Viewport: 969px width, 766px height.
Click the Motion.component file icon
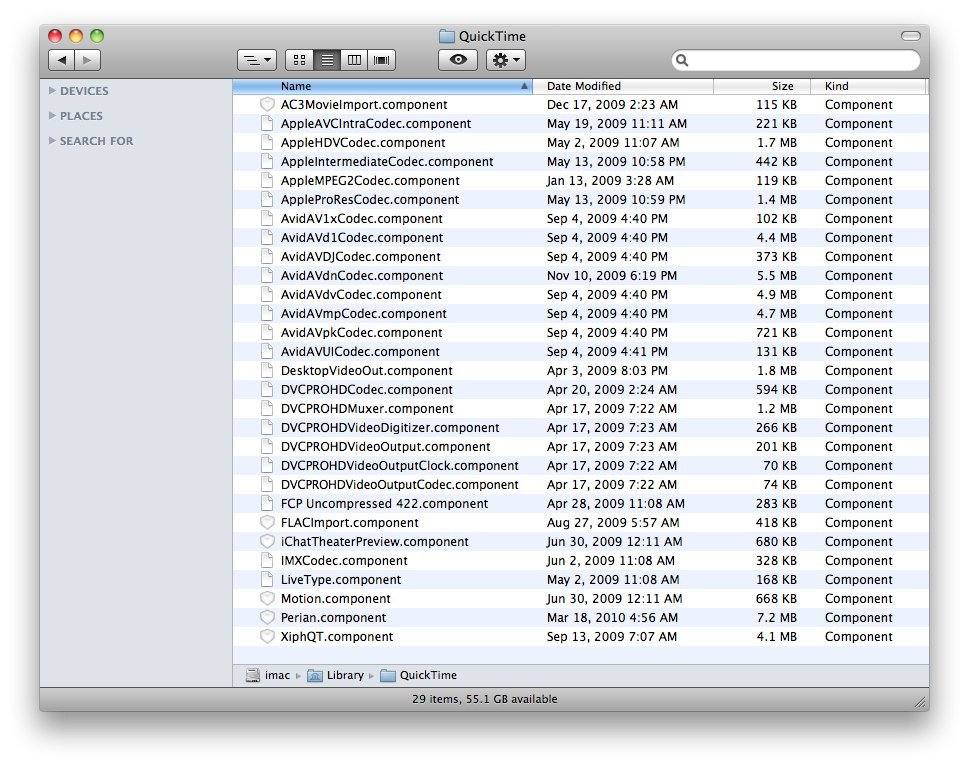tap(267, 599)
